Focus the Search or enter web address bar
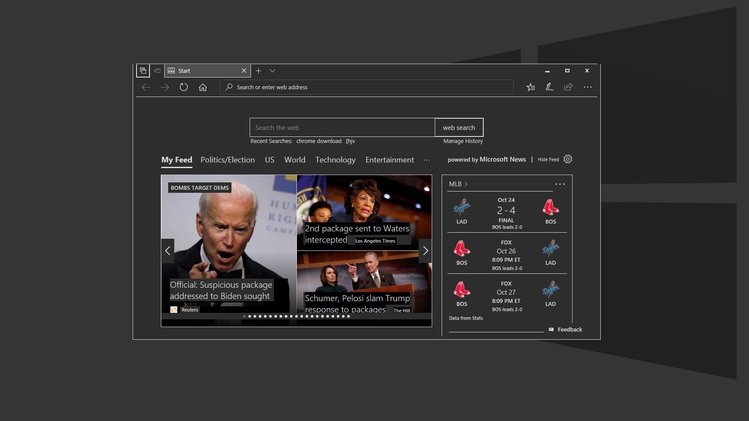The width and height of the screenshot is (749, 421). point(366,87)
